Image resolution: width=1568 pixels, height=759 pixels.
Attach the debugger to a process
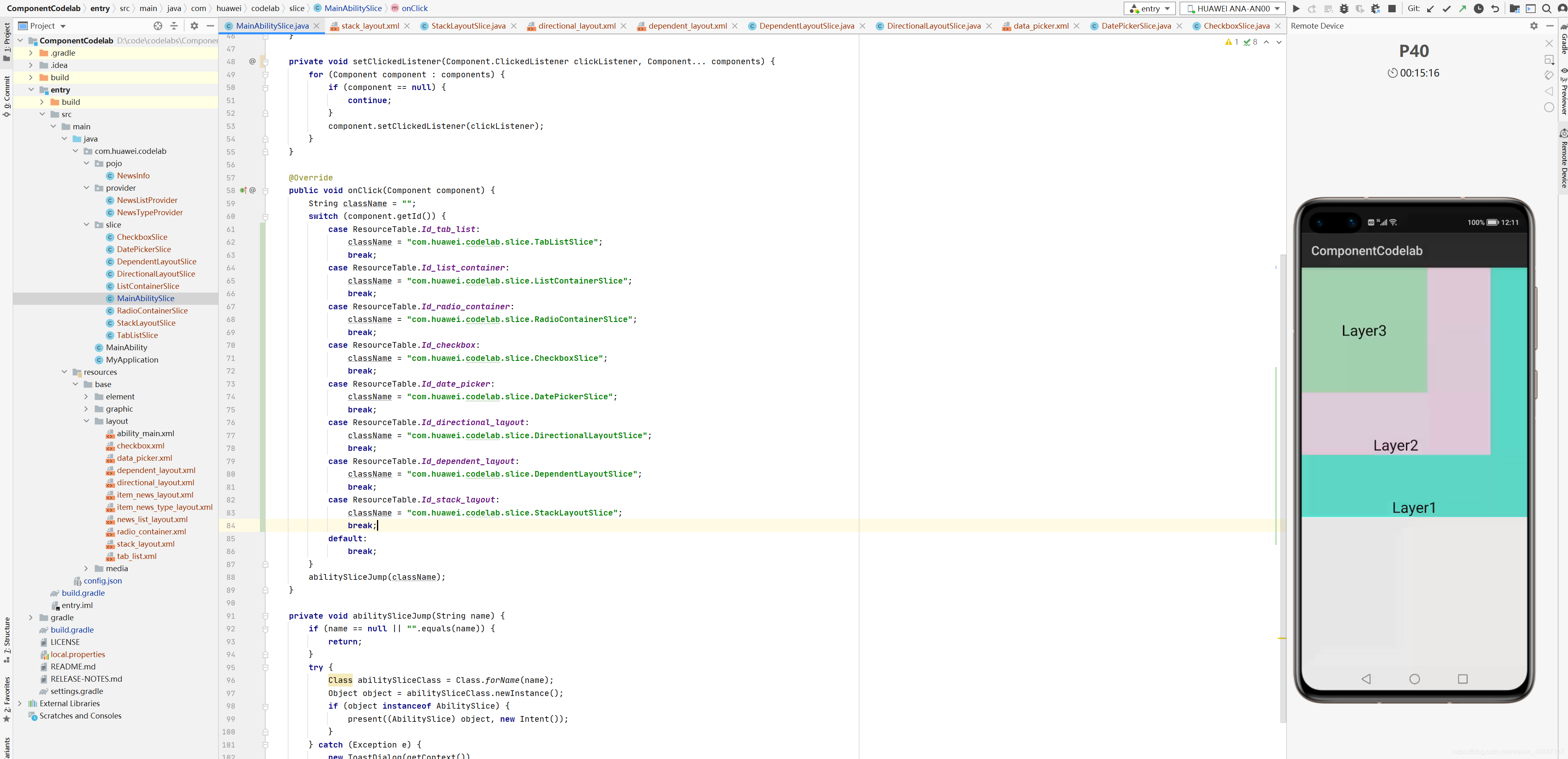(1376, 9)
